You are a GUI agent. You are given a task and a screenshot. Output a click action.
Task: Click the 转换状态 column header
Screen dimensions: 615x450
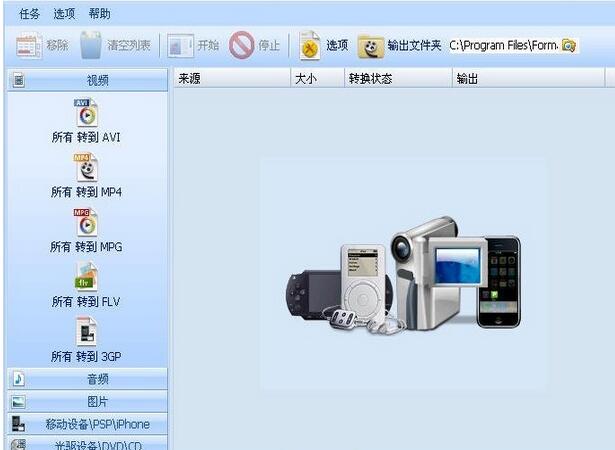click(x=398, y=78)
